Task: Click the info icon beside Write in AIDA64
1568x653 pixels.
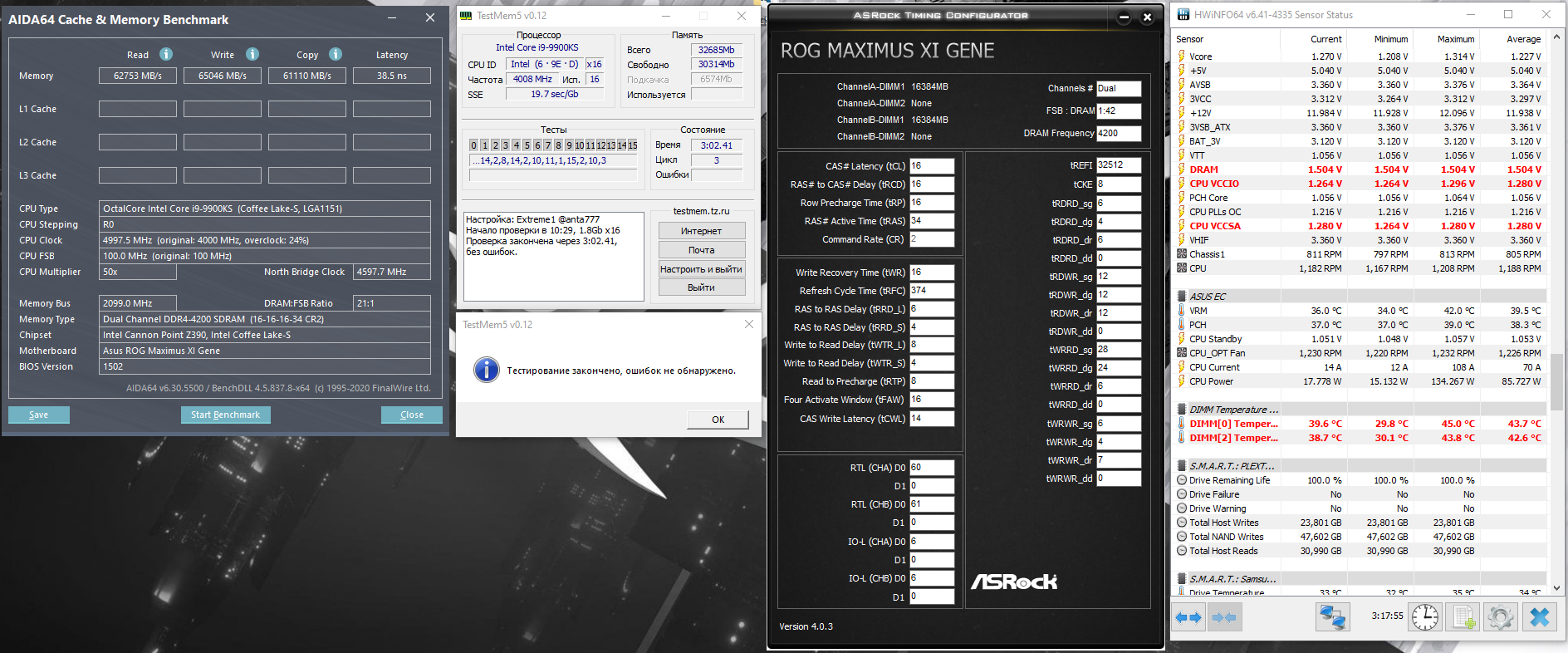Action: click(252, 54)
